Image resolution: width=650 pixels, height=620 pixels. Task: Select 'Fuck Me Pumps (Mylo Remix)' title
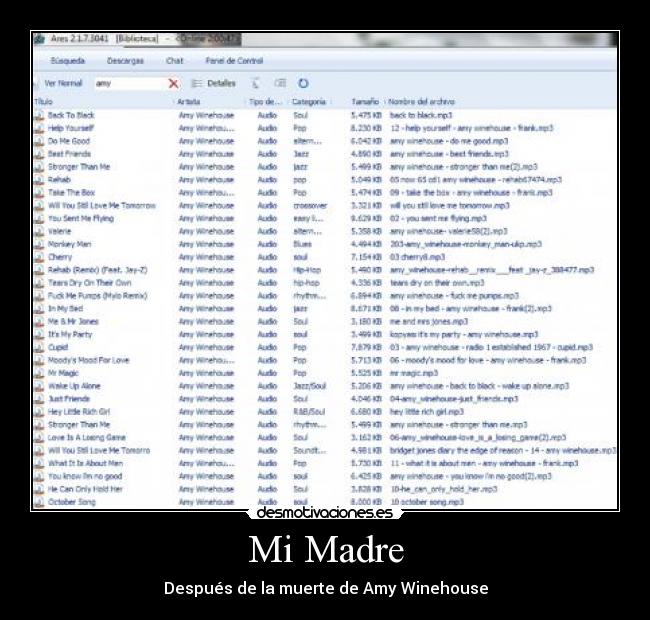(97, 296)
